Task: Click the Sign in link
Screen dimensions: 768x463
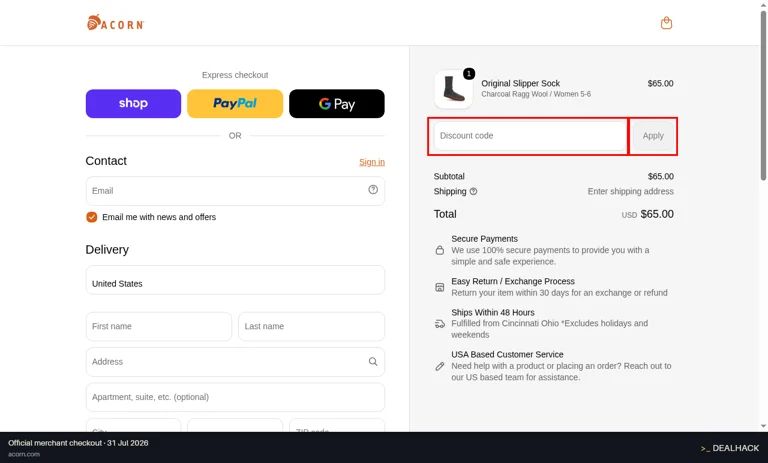Action: coord(372,162)
